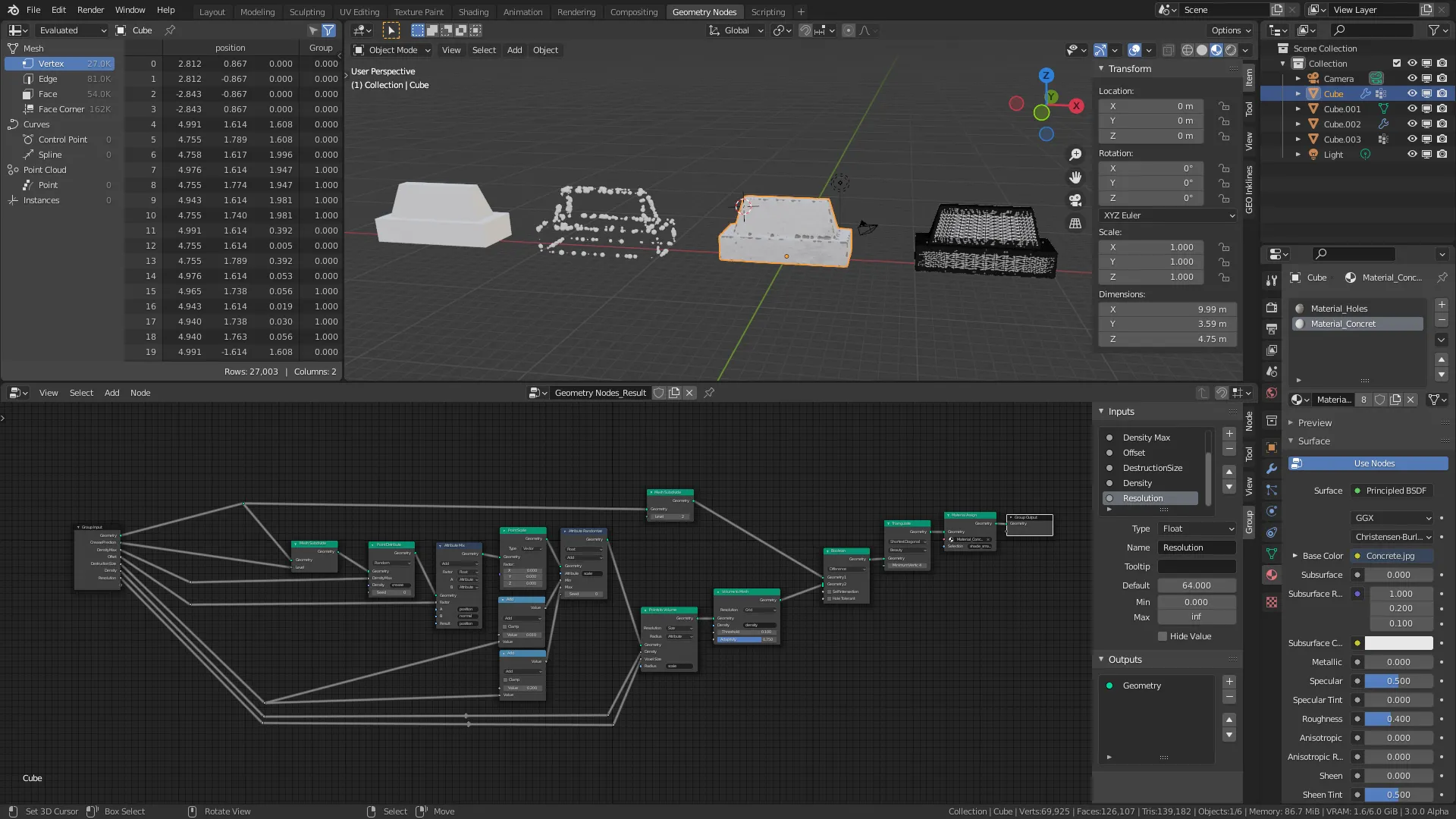Switch to the Shading workspace tab
This screenshot has height=819, width=1456.
(x=473, y=11)
